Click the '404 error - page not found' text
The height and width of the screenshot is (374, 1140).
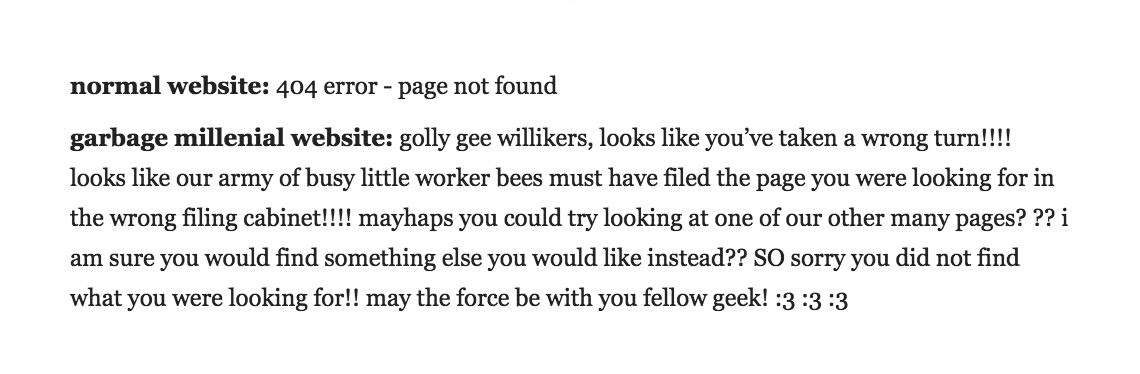(417, 87)
